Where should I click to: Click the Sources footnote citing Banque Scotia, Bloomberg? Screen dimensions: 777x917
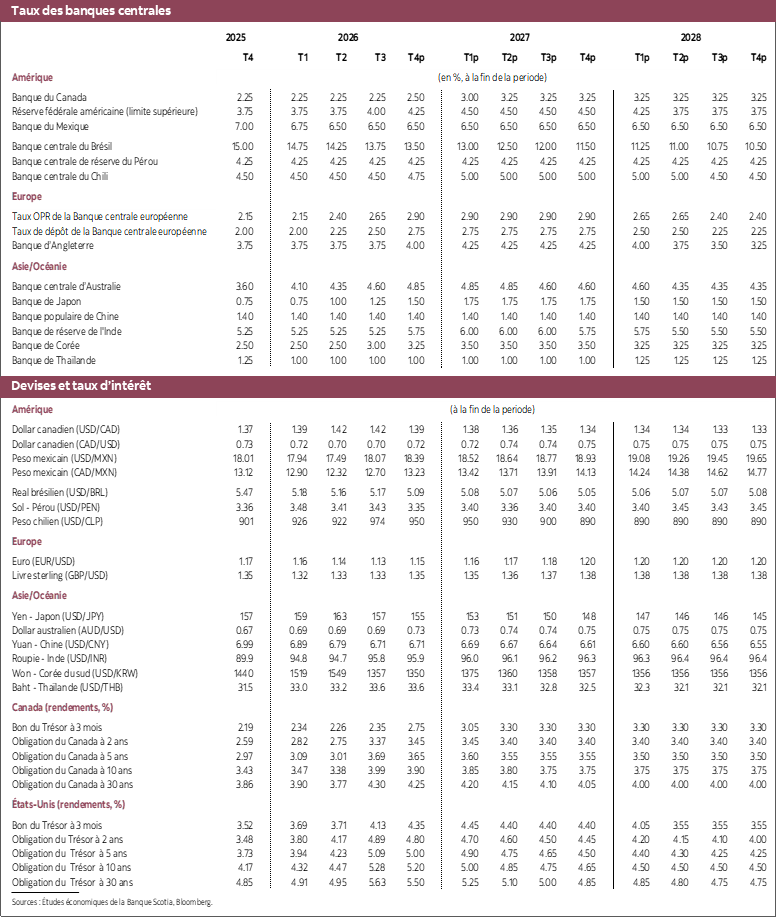click(x=112, y=902)
